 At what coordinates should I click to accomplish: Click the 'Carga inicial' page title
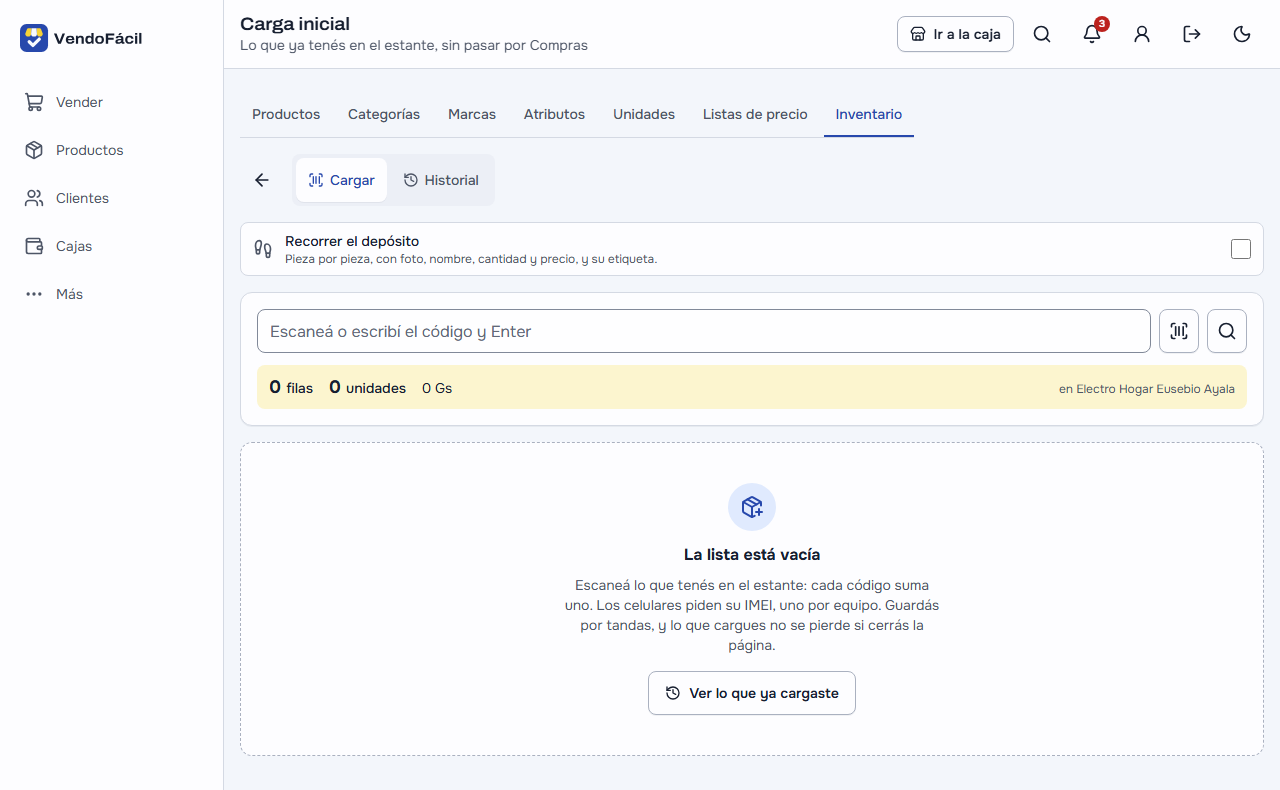coord(295,24)
